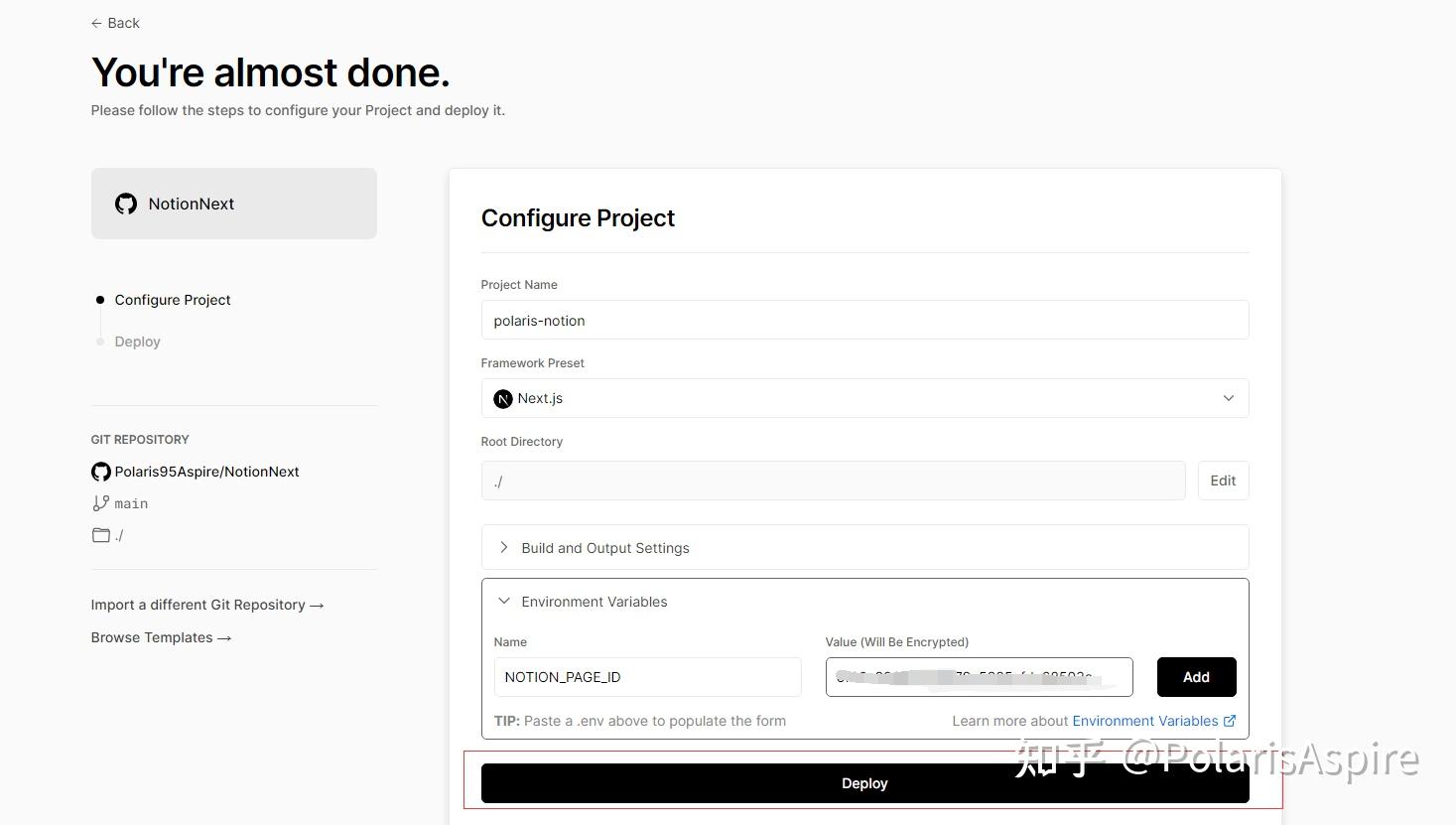This screenshot has height=825, width=1456.
Task: Click the back arrow icon
Action: click(x=96, y=23)
